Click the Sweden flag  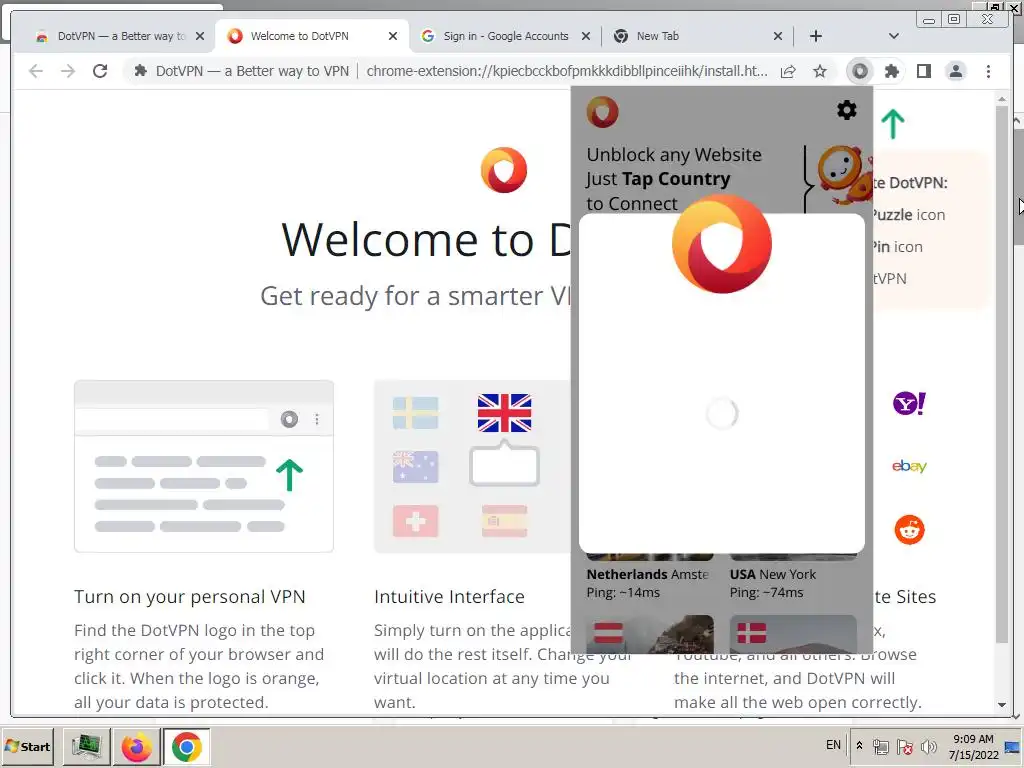[415, 413]
